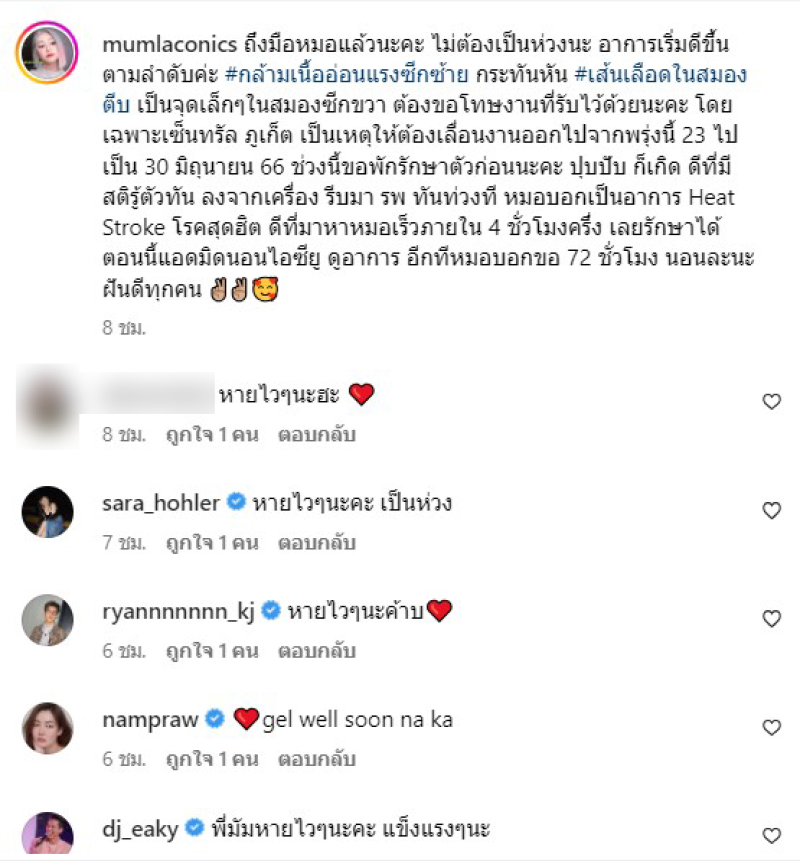The image size is (800, 864).
Task: Reply to ryannnnnnn_kj's comment
Action: click(317, 651)
